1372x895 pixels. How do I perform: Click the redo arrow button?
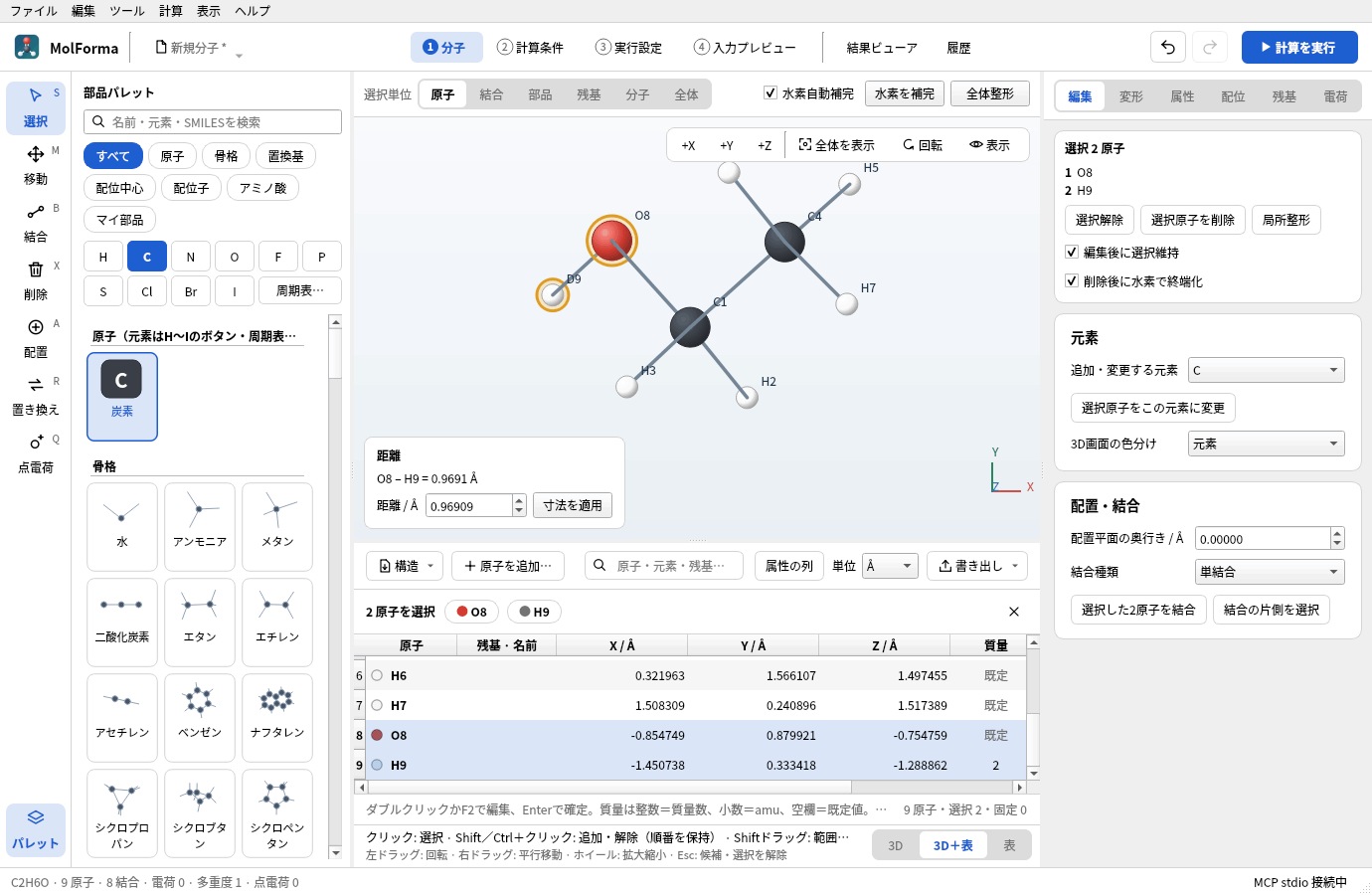point(1210,47)
